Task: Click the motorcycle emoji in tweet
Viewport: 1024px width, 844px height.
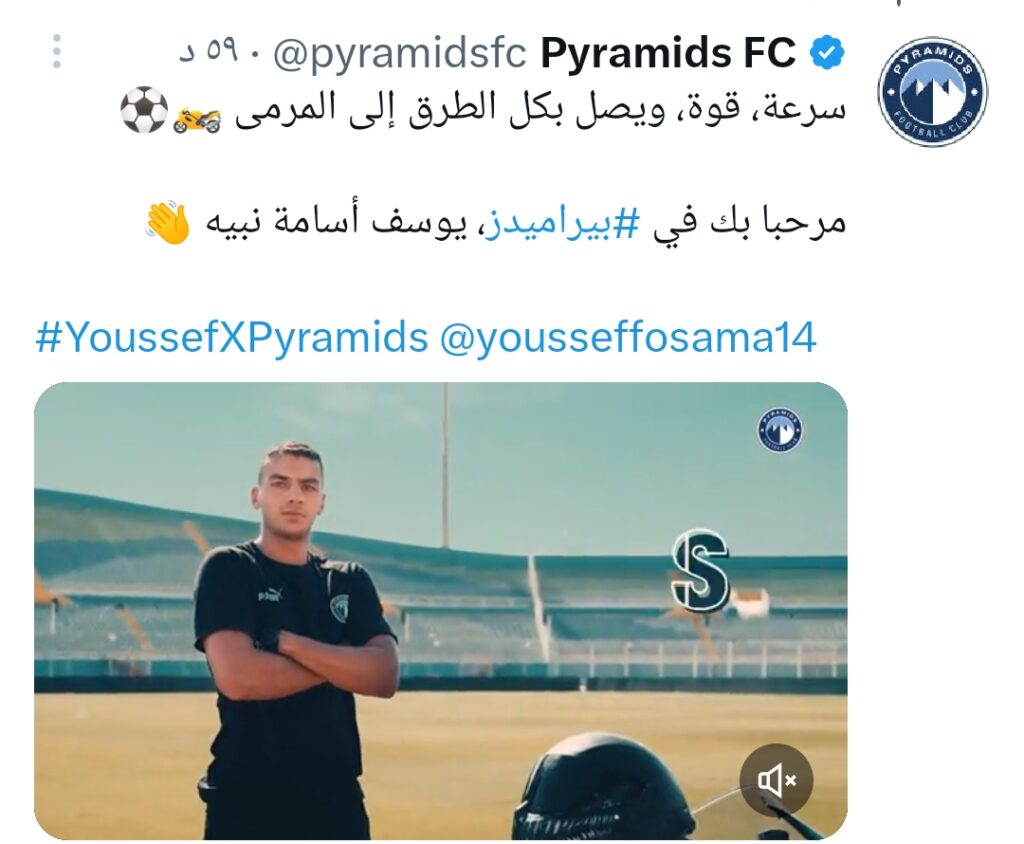Action: pyautogui.click(x=197, y=119)
